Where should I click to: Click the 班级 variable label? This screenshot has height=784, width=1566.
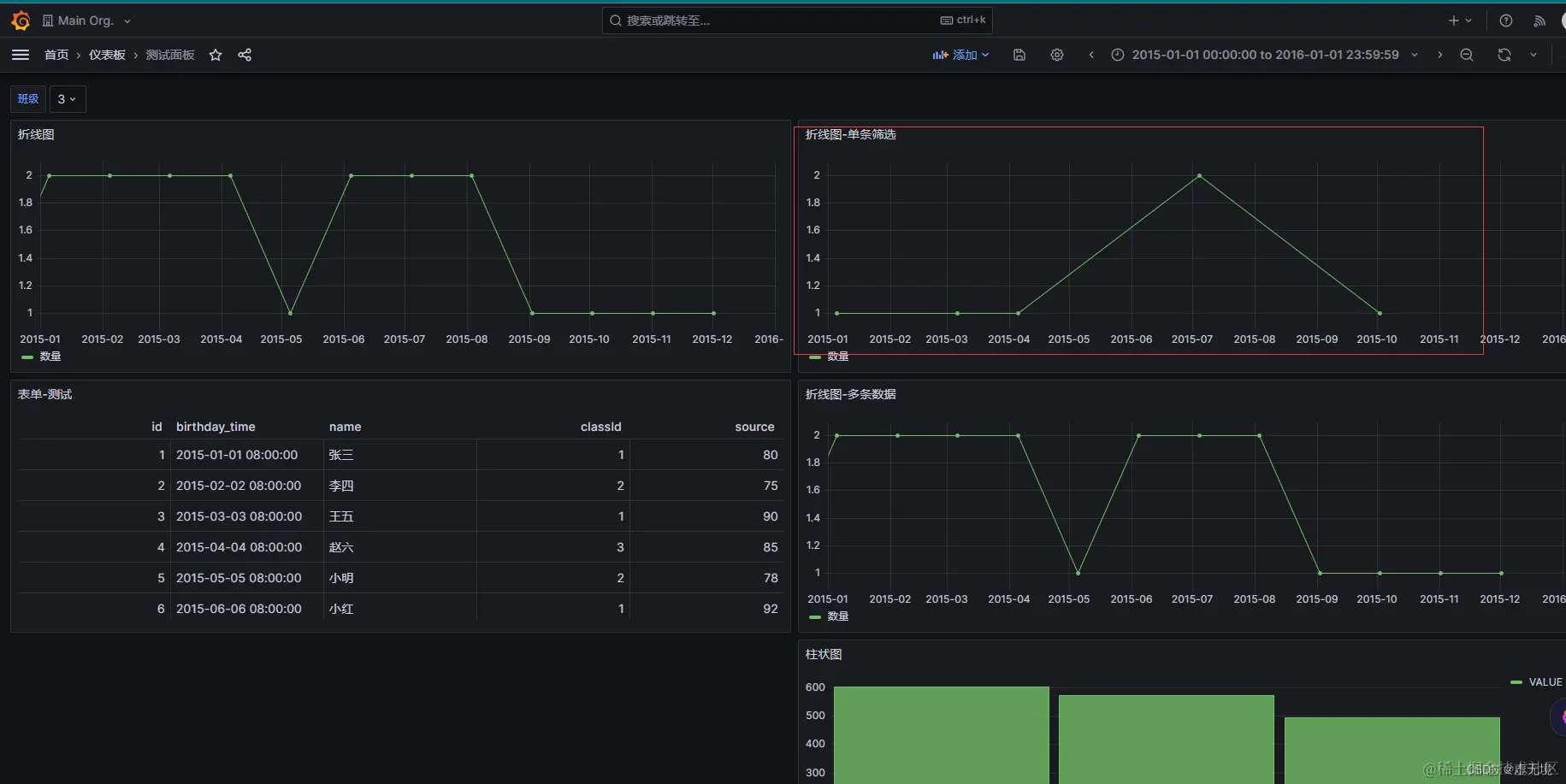pyautogui.click(x=28, y=99)
